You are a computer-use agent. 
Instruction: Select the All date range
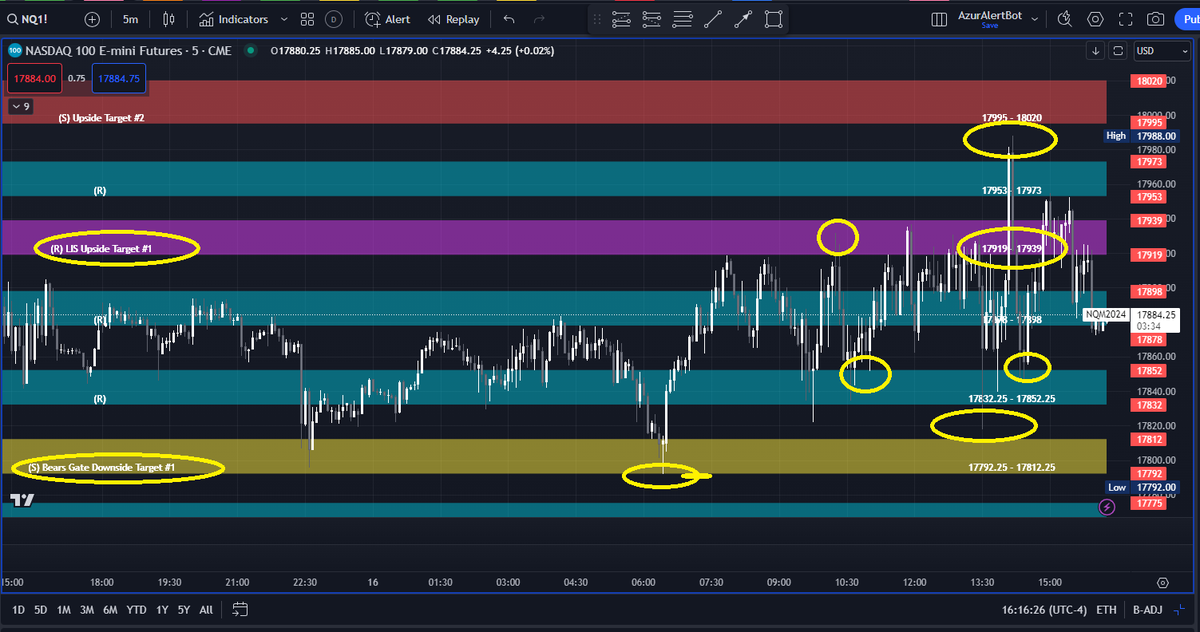(206, 609)
